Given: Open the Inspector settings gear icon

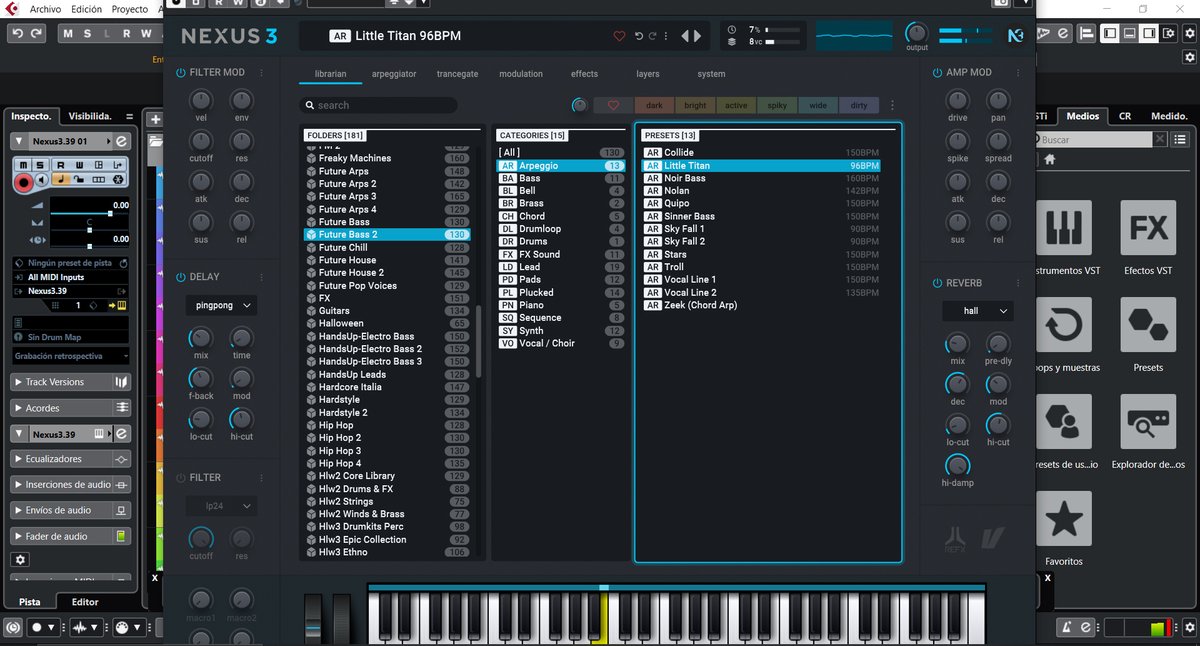Looking at the screenshot, I should tap(19, 560).
